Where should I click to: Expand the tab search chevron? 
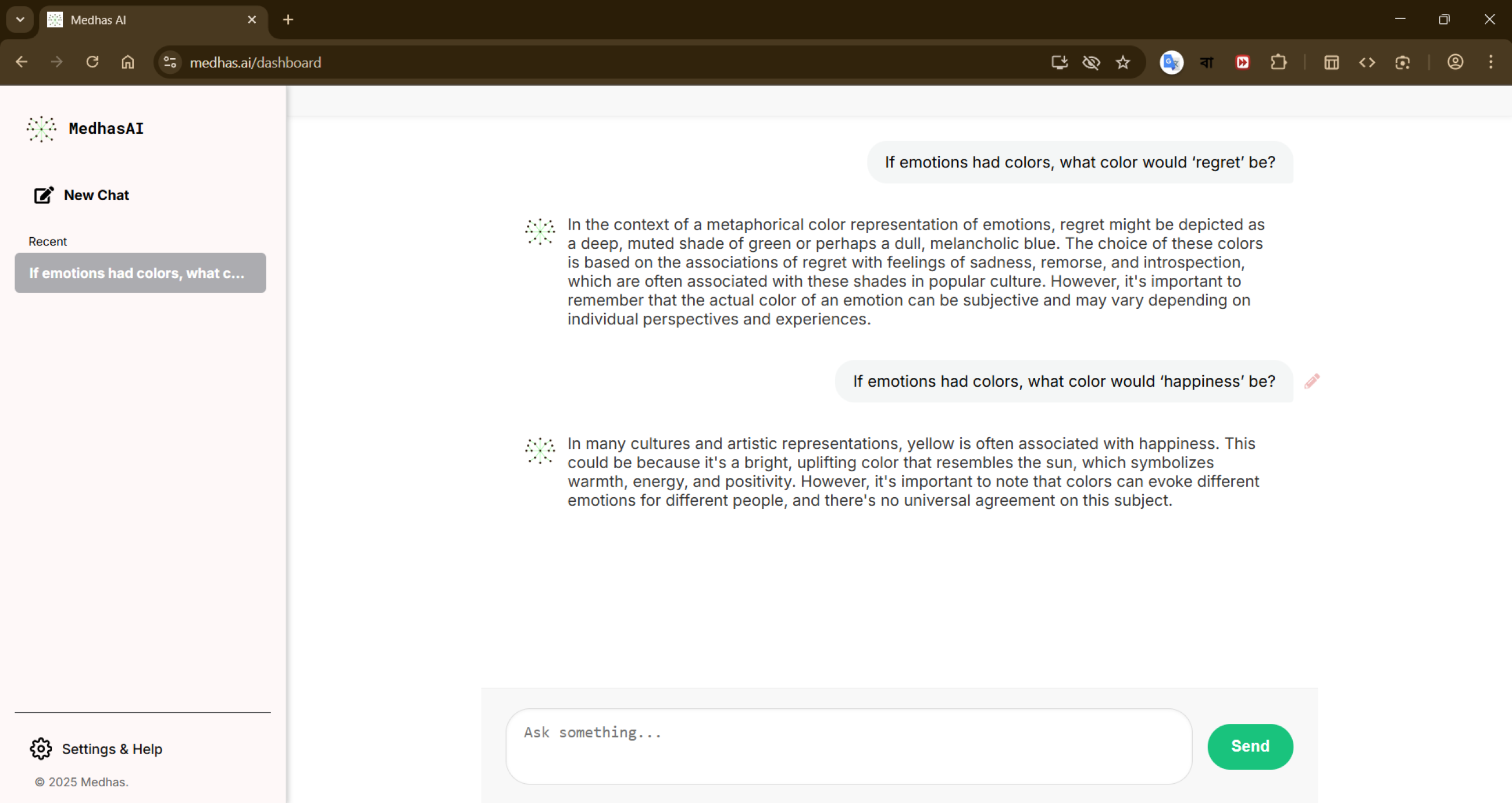[x=20, y=19]
